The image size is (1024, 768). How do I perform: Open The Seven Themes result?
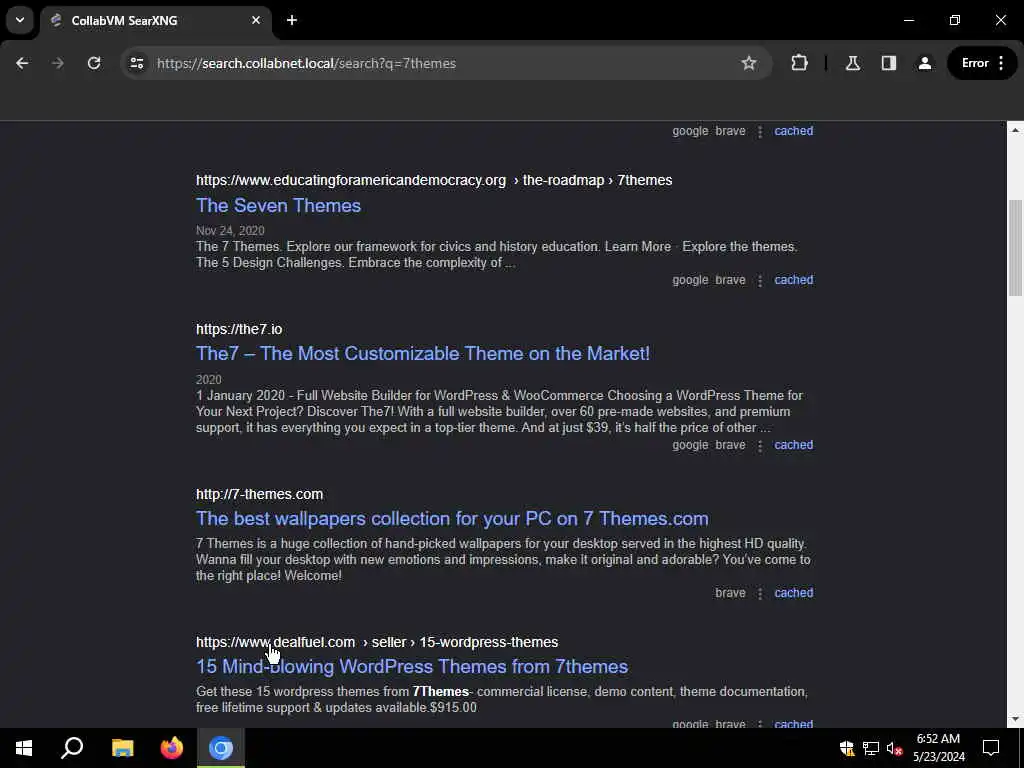(x=278, y=206)
